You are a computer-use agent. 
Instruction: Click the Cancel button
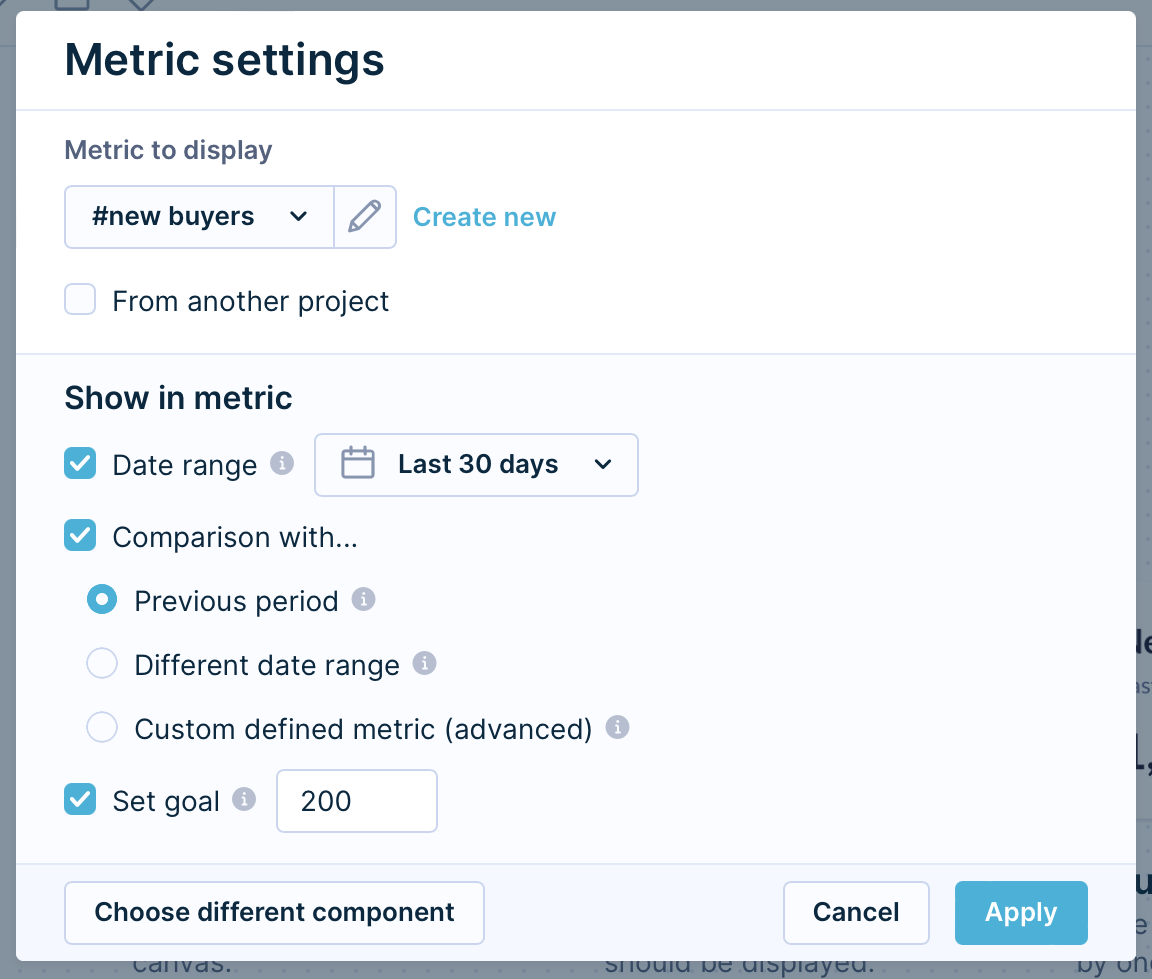856,912
